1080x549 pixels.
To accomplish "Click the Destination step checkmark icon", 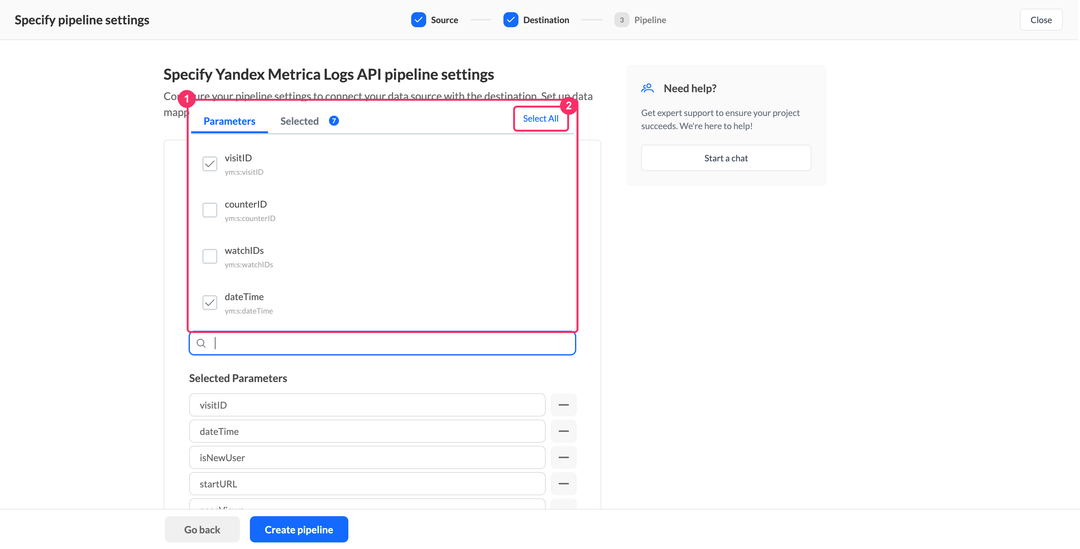I will [510, 20].
